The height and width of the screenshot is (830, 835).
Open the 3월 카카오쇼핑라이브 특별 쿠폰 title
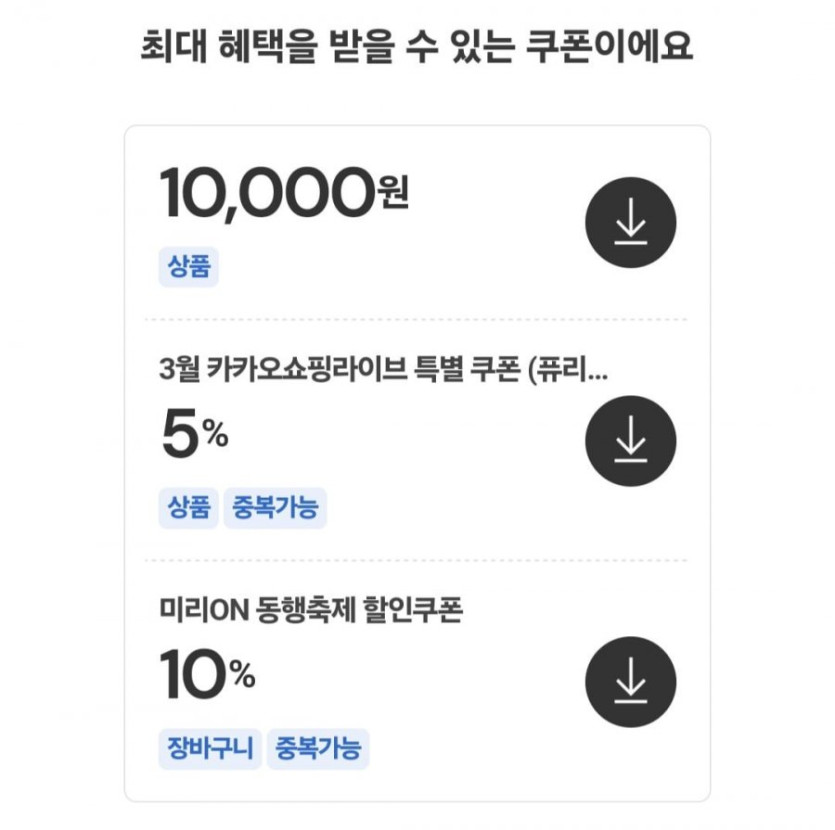coord(360,369)
